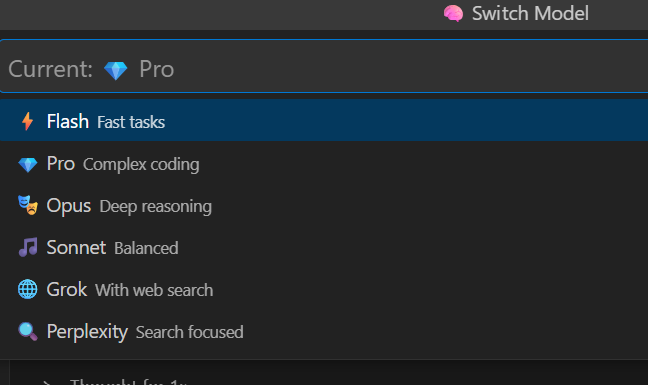Select the Flash model option
This screenshot has width=648, height=385.
[324, 120]
